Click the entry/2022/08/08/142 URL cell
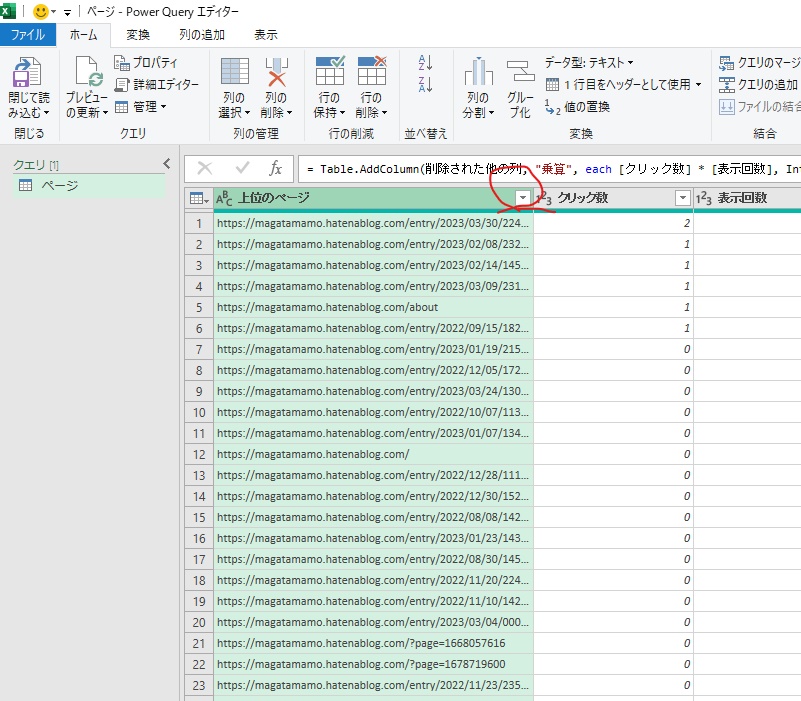801x701 pixels. point(373,517)
